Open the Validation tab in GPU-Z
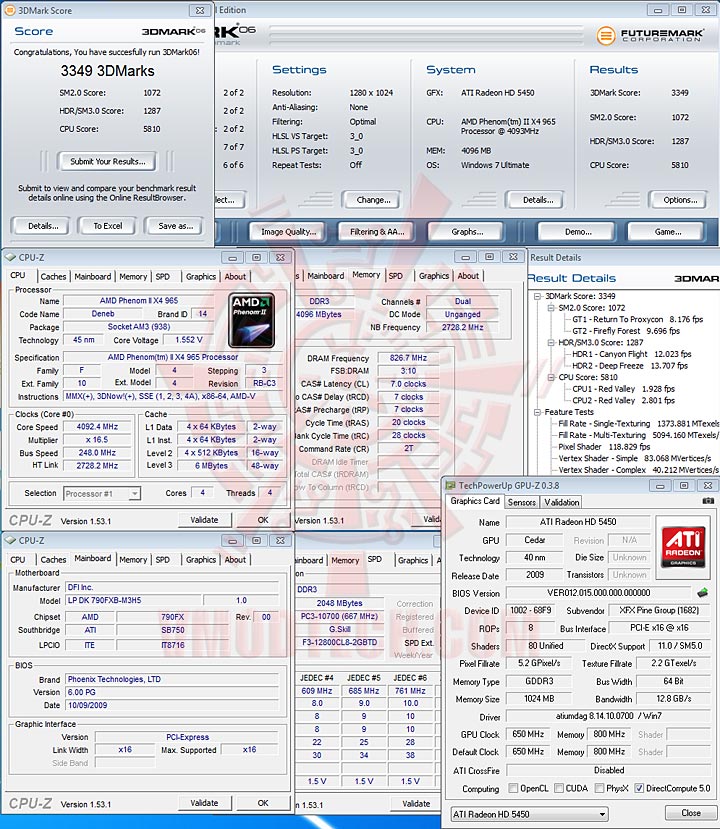The width and height of the screenshot is (720, 829). click(x=561, y=502)
